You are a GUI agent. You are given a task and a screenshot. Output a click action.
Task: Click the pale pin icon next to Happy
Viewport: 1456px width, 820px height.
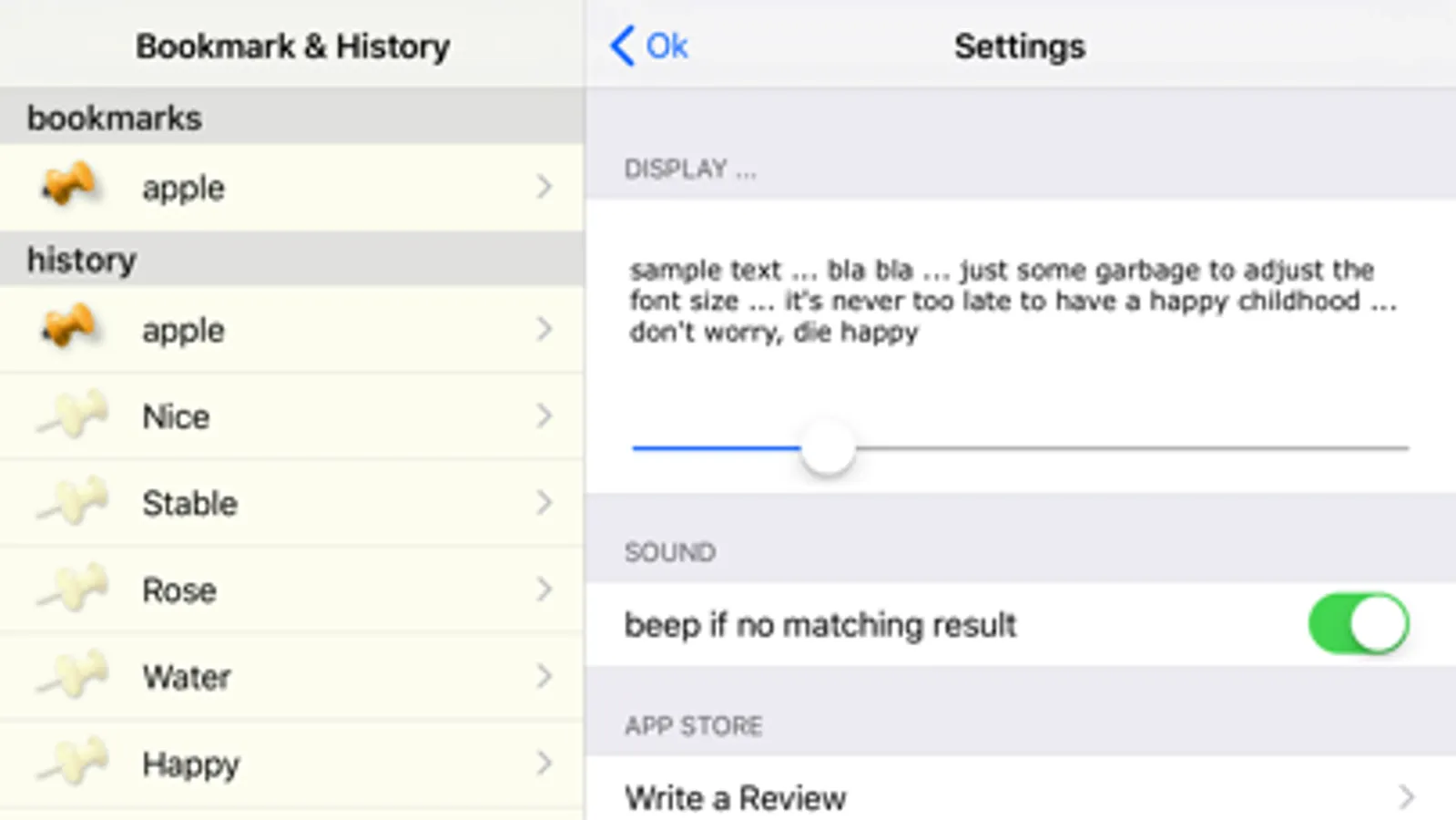(73, 764)
